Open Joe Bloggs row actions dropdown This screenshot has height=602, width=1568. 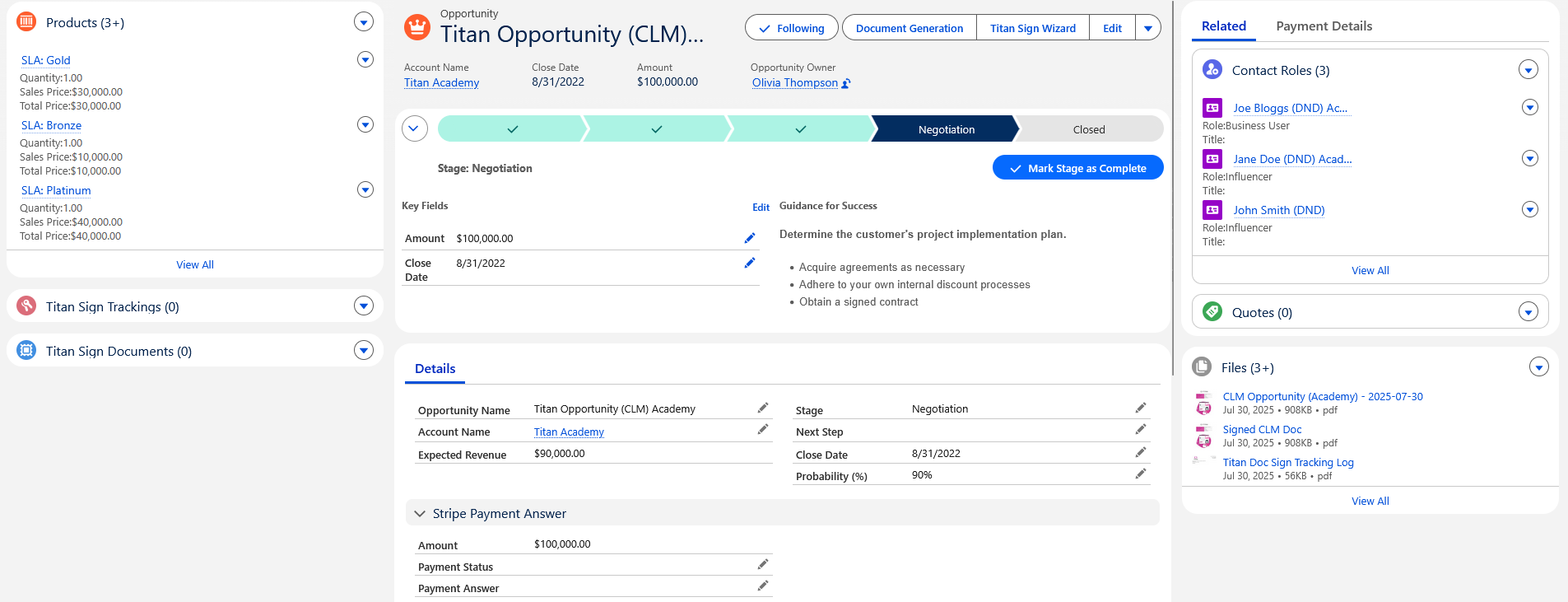pos(1530,107)
